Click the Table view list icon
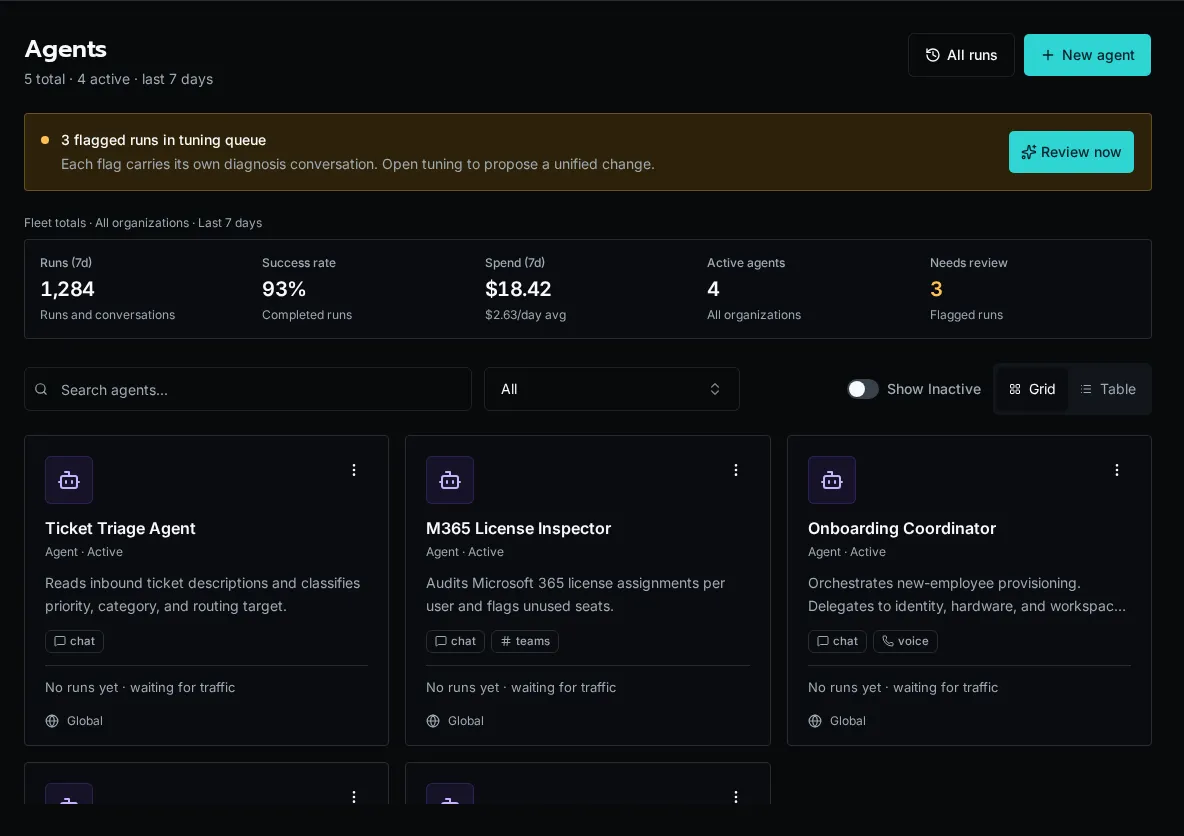The width and height of the screenshot is (1184, 836). (x=1086, y=389)
